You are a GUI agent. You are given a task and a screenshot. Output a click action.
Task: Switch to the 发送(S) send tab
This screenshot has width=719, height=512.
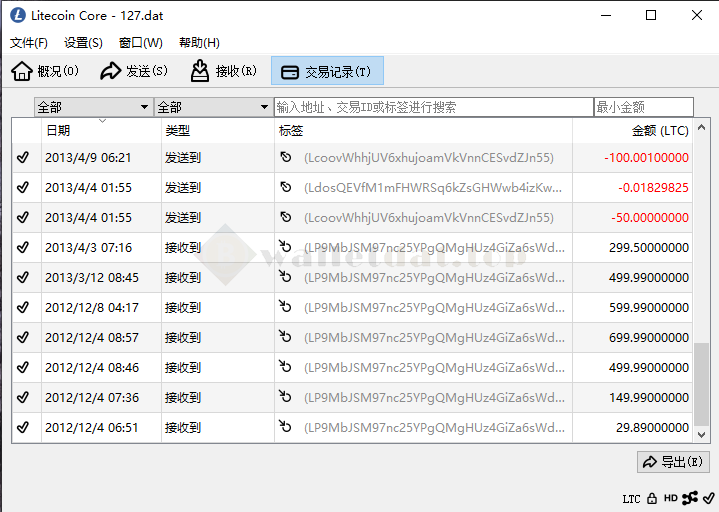pyautogui.click(x=133, y=72)
